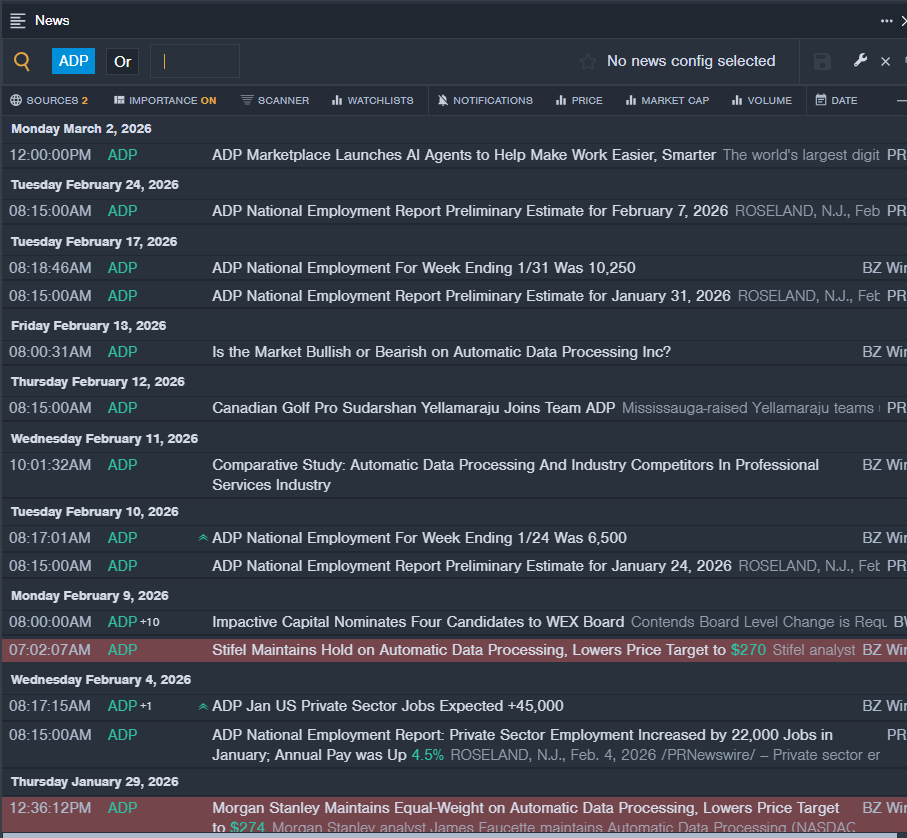Screen dimensions: 907x838
Task: Open the Sources filter dropdown
Action: tap(49, 100)
